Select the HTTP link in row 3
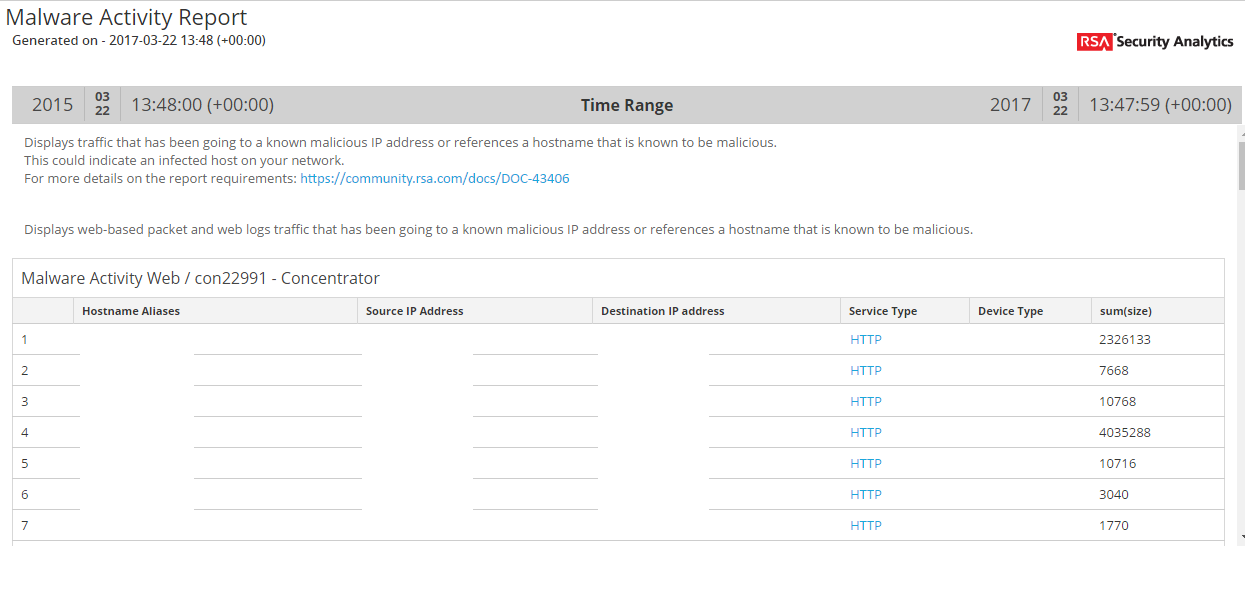Screen dimensions: 1245x590 (866, 402)
